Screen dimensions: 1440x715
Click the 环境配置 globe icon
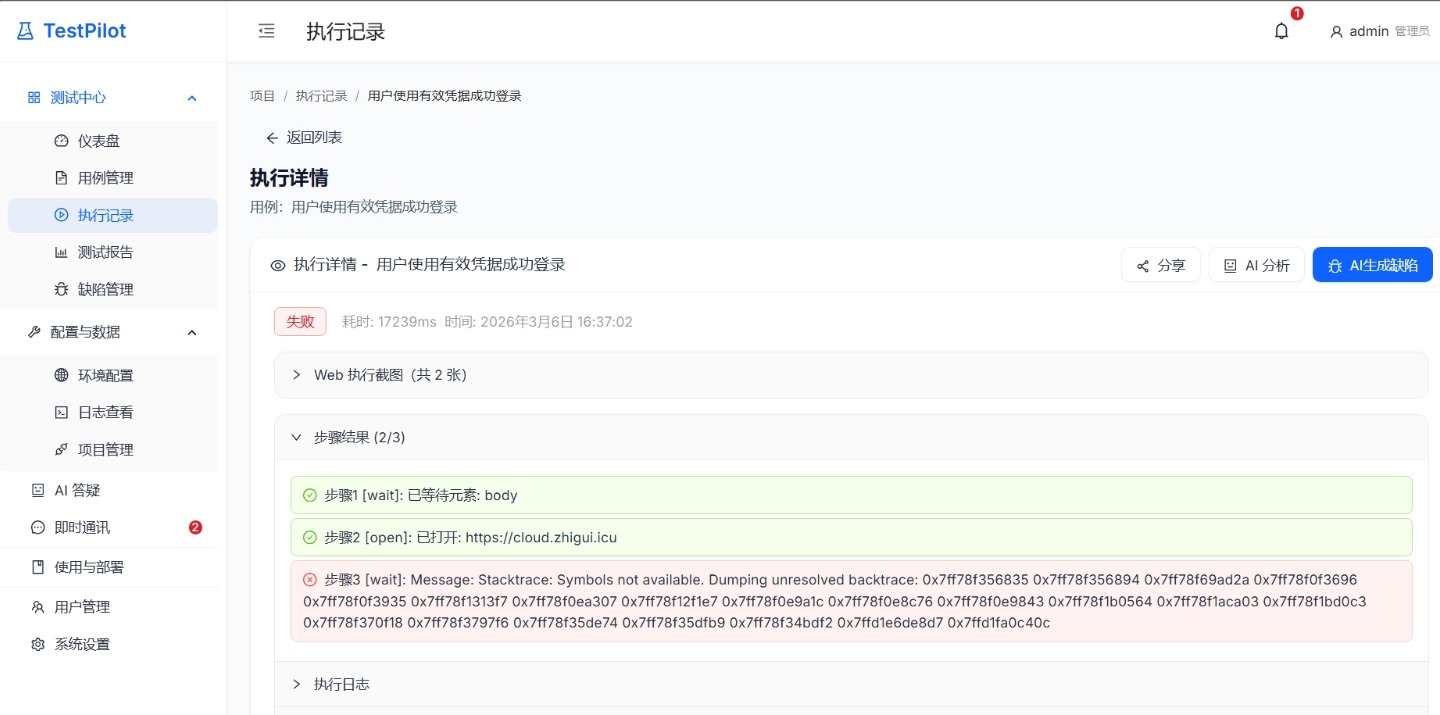[x=61, y=375]
